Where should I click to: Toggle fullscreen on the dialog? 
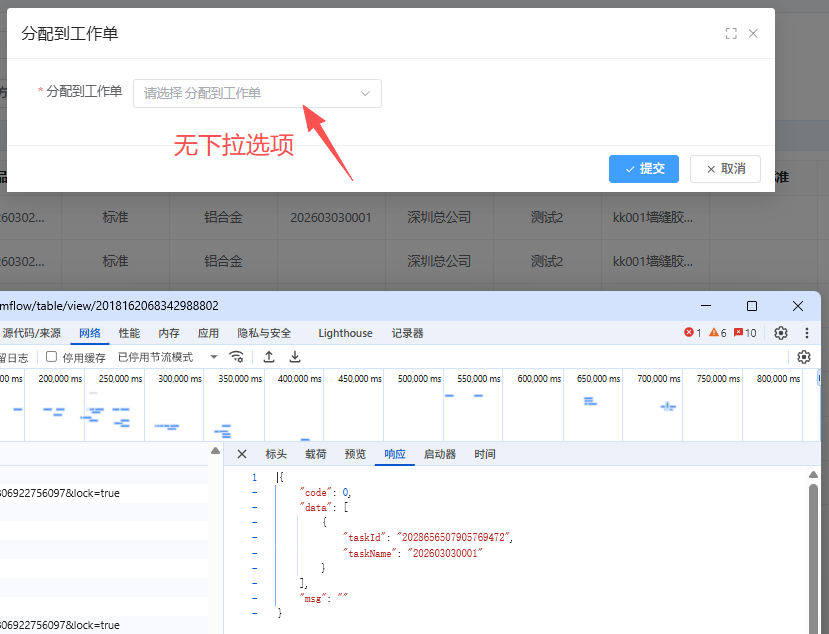click(731, 33)
